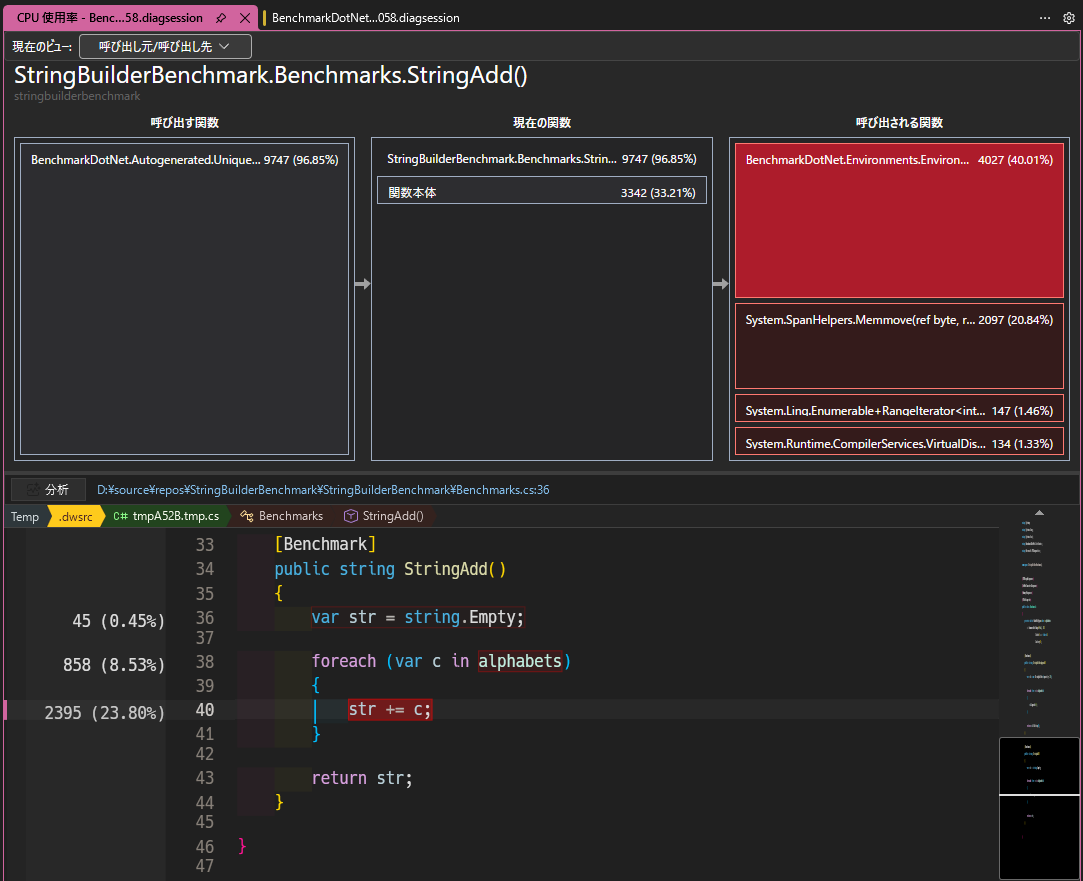Click the StringAdd method cube icon
Viewport: 1083px width, 881px height.
[350, 516]
